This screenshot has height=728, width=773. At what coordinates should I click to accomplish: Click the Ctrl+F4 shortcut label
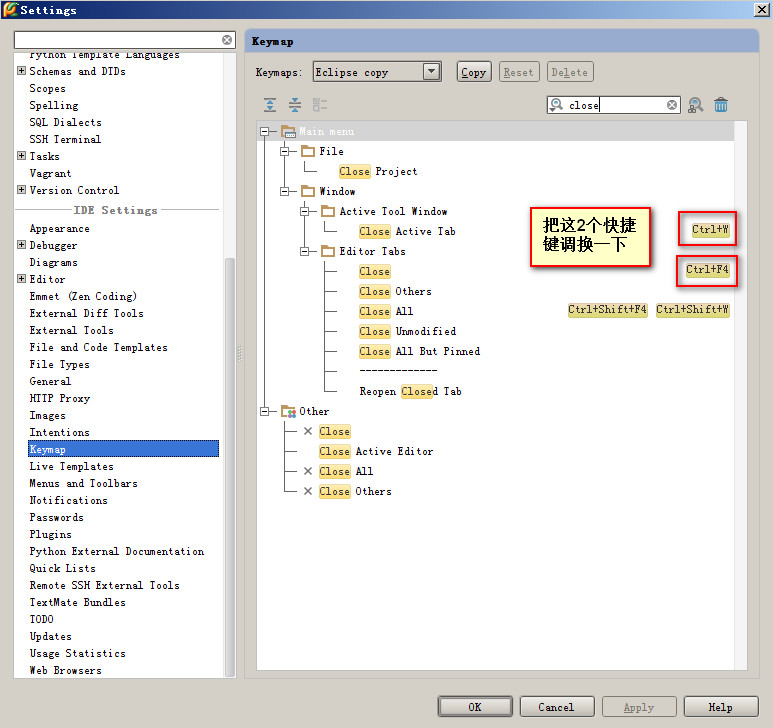[x=707, y=270]
